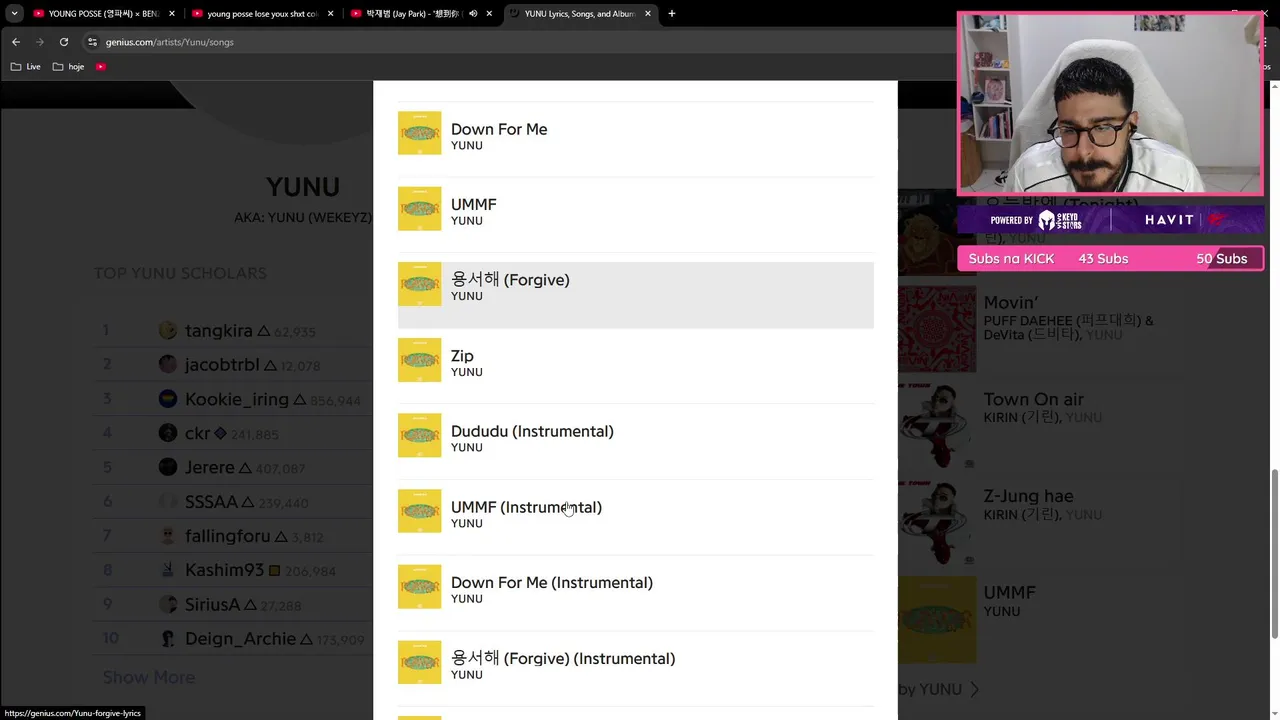Viewport: 1280px width, 720px height.
Task: Click Show More under top scholars
Action: click(x=149, y=677)
